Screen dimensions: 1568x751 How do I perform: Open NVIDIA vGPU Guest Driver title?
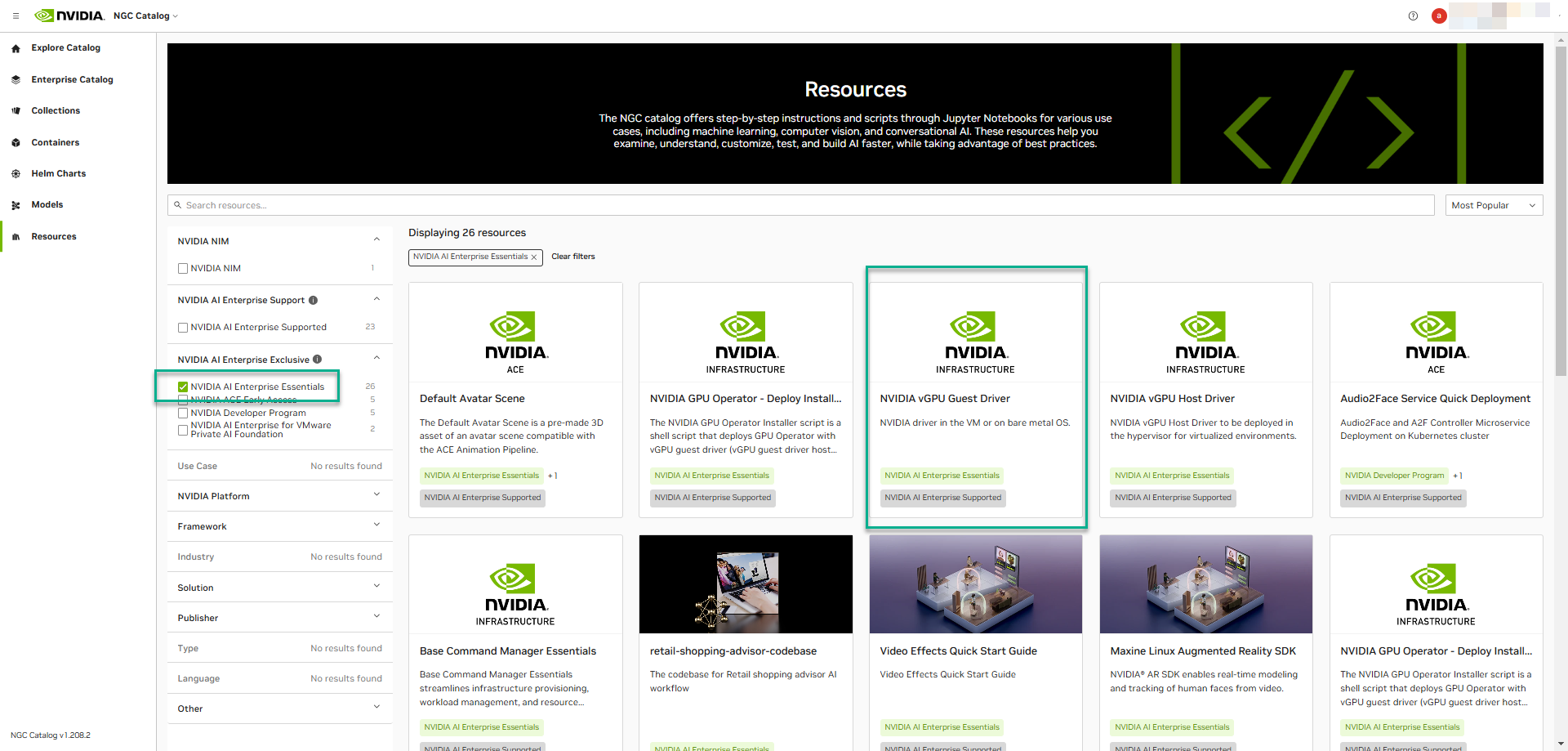(x=945, y=399)
